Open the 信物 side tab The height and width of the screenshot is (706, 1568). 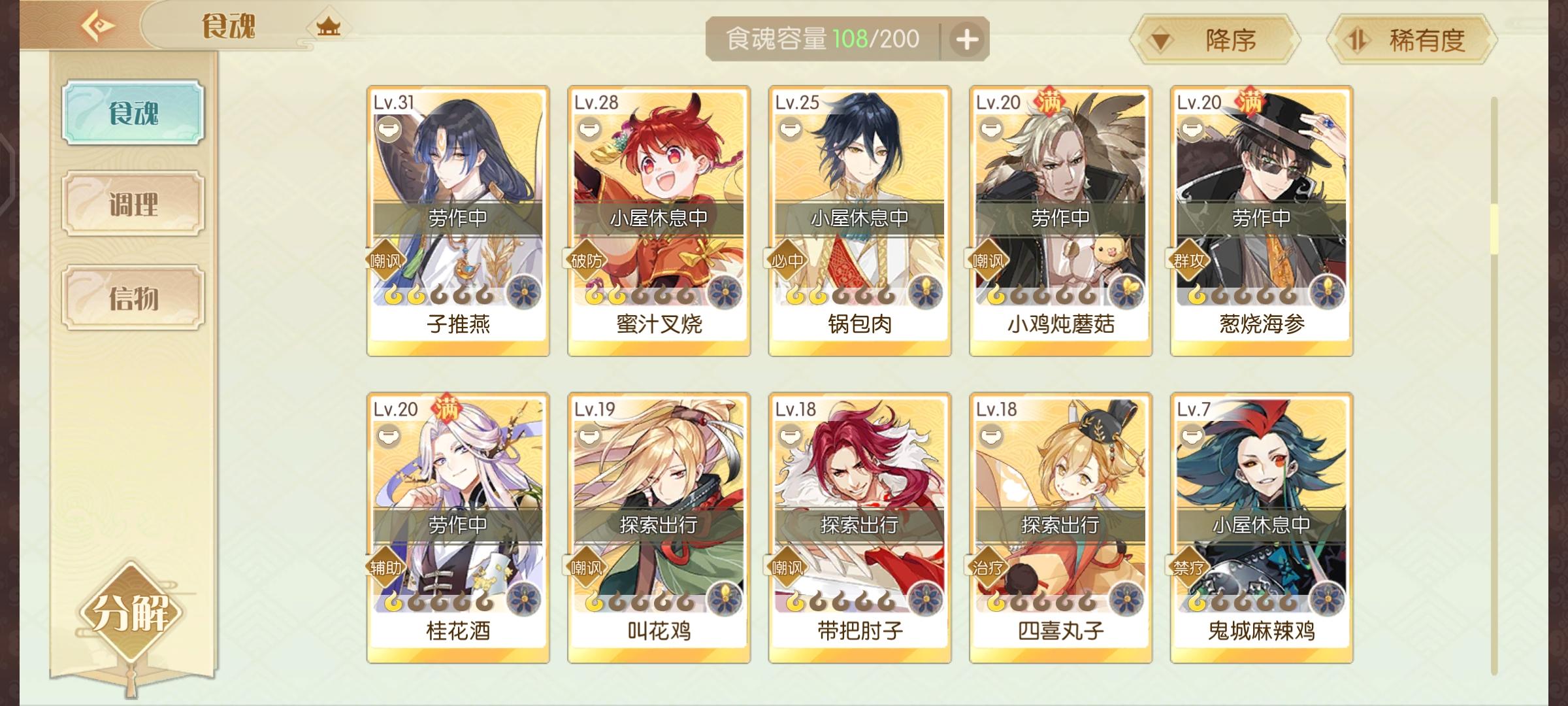pos(133,297)
